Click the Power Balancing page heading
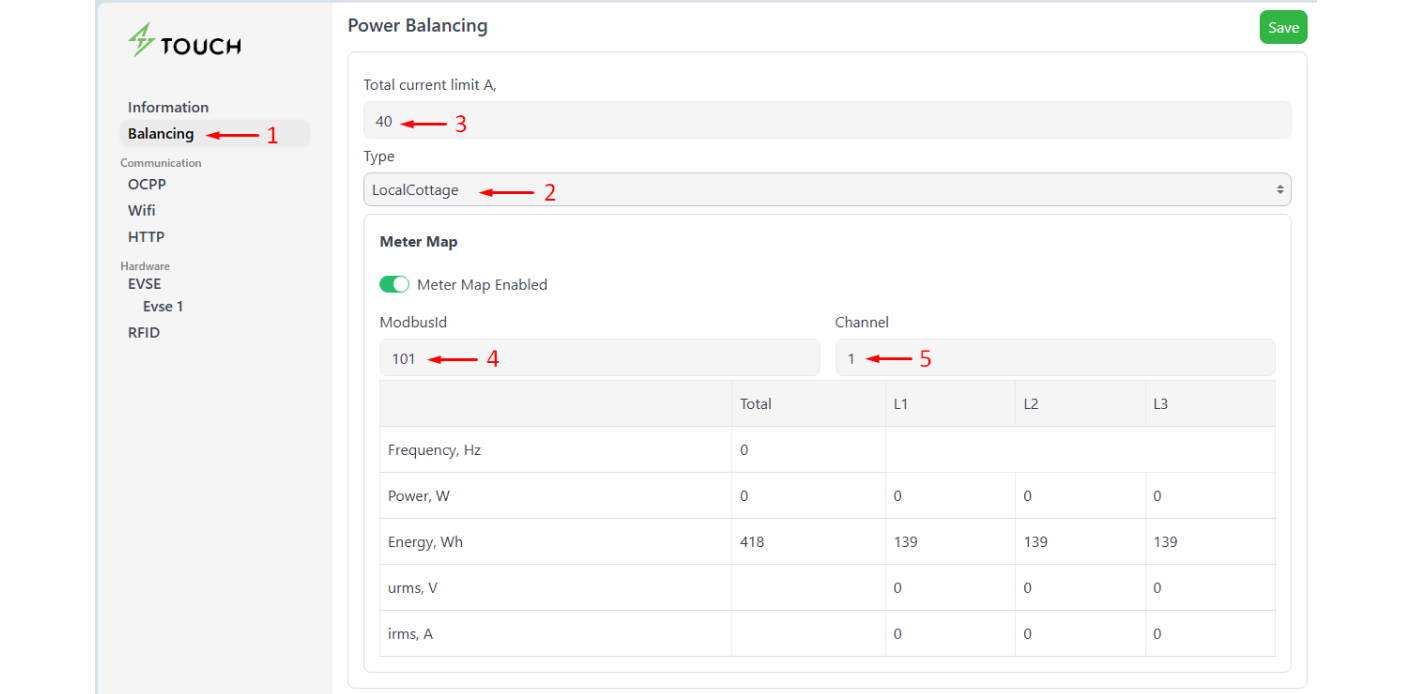This screenshot has width=1412, height=694. 418,25
